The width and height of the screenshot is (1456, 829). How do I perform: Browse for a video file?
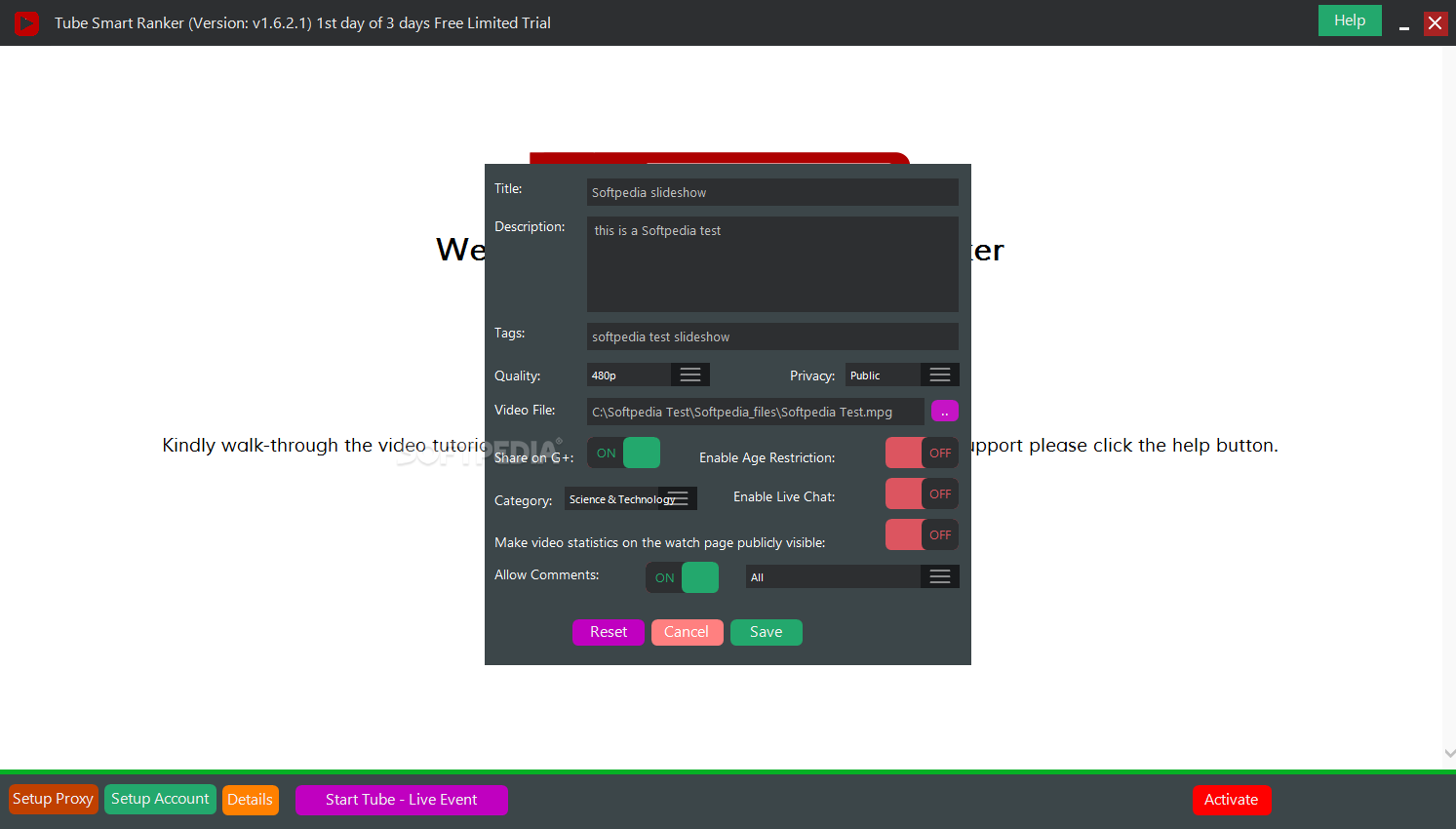(945, 412)
